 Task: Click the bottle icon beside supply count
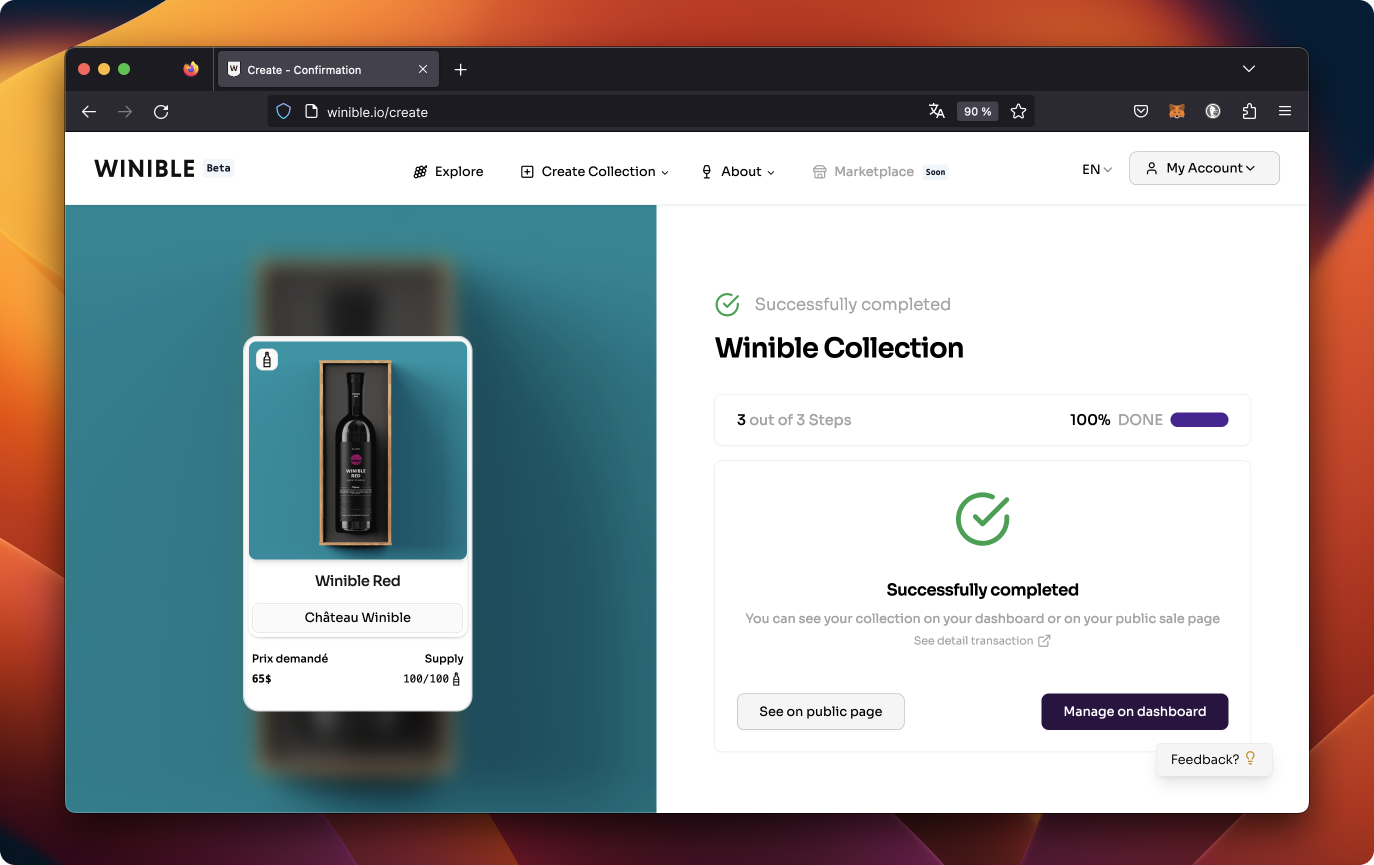(x=457, y=679)
